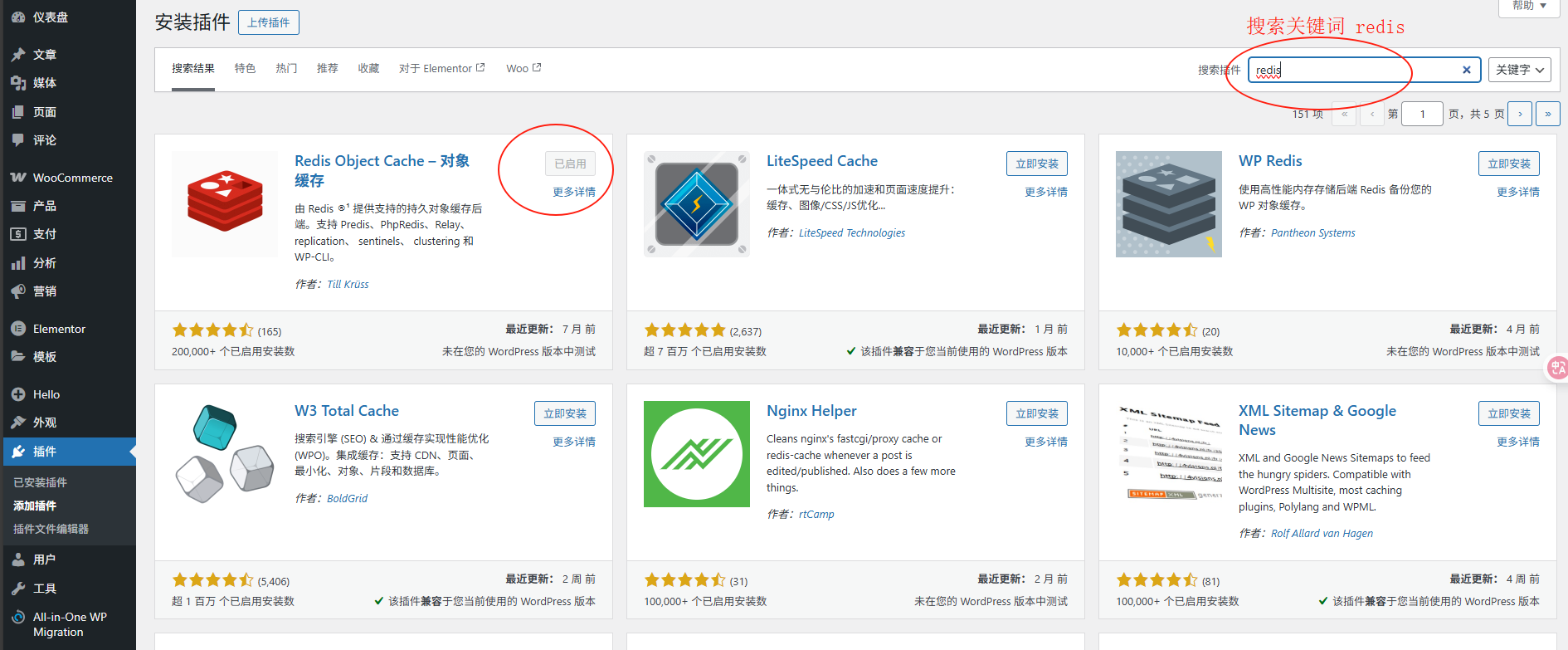Click the Pages (页面) sidebar icon
1568x650 pixels.
(x=18, y=112)
